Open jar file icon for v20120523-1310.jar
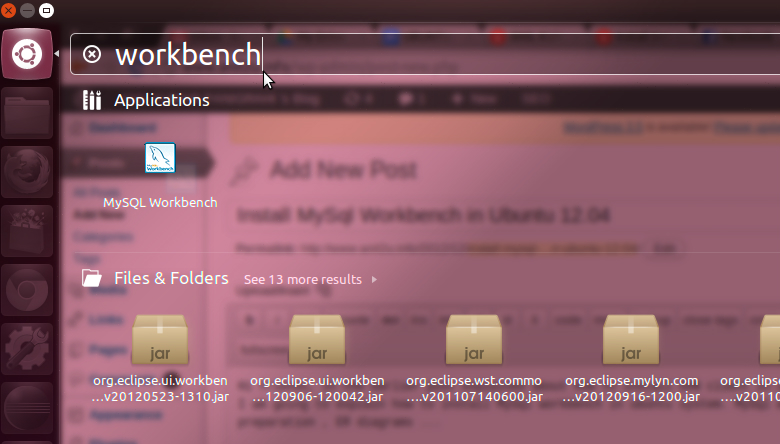This screenshot has width=780, height=444. 160,340
